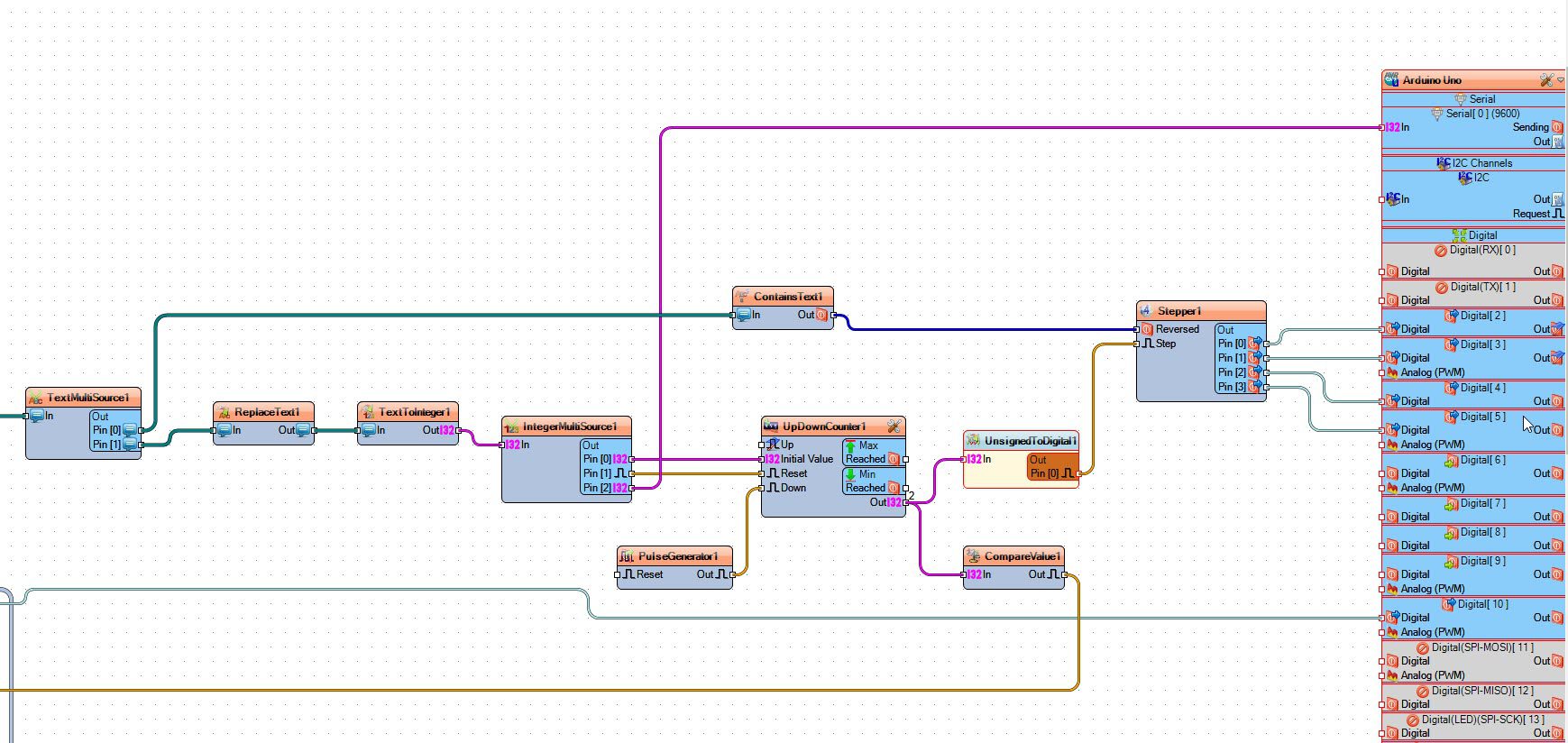The image size is (1568, 743).
Task: Click the Up clock icon on UpDownCounter1
Action: [x=773, y=445]
